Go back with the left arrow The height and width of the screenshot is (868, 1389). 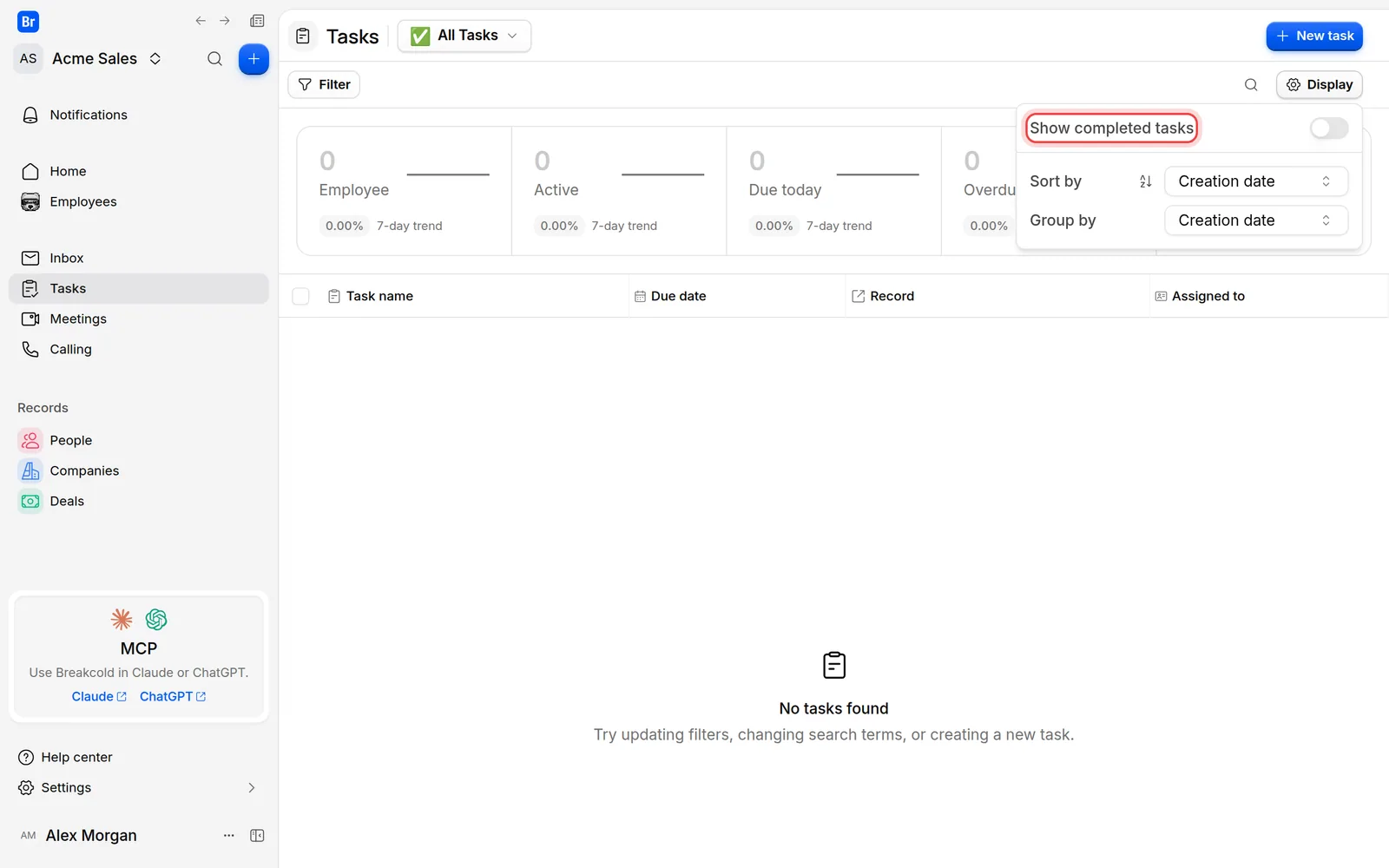point(201,21)
